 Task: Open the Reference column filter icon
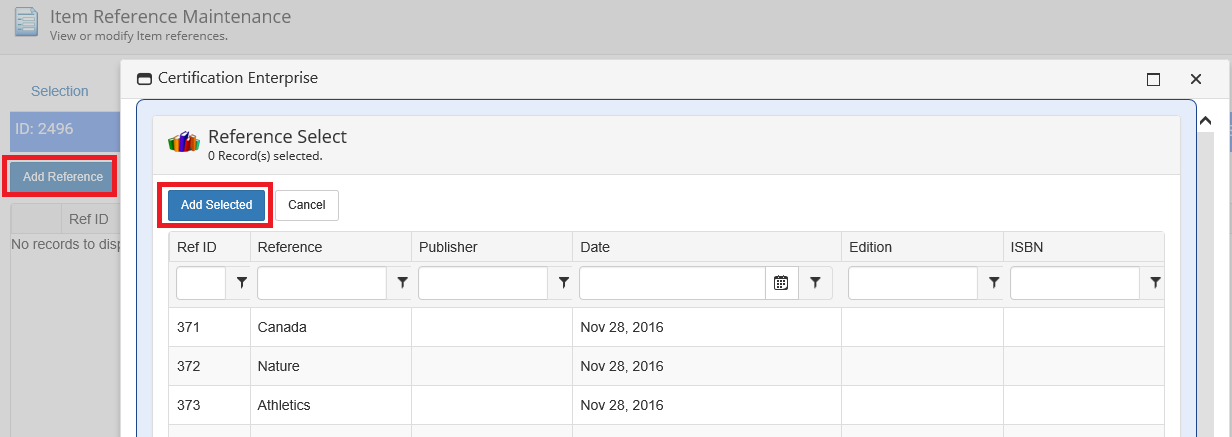[402, 284]
